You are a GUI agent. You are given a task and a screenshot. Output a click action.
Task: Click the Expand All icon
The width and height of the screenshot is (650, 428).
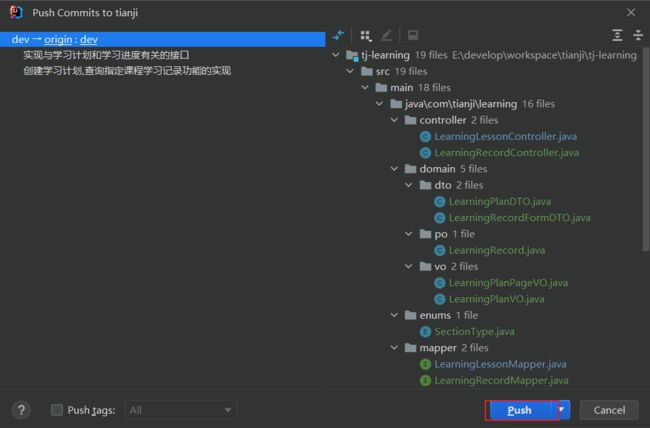[x=617, y=35]
